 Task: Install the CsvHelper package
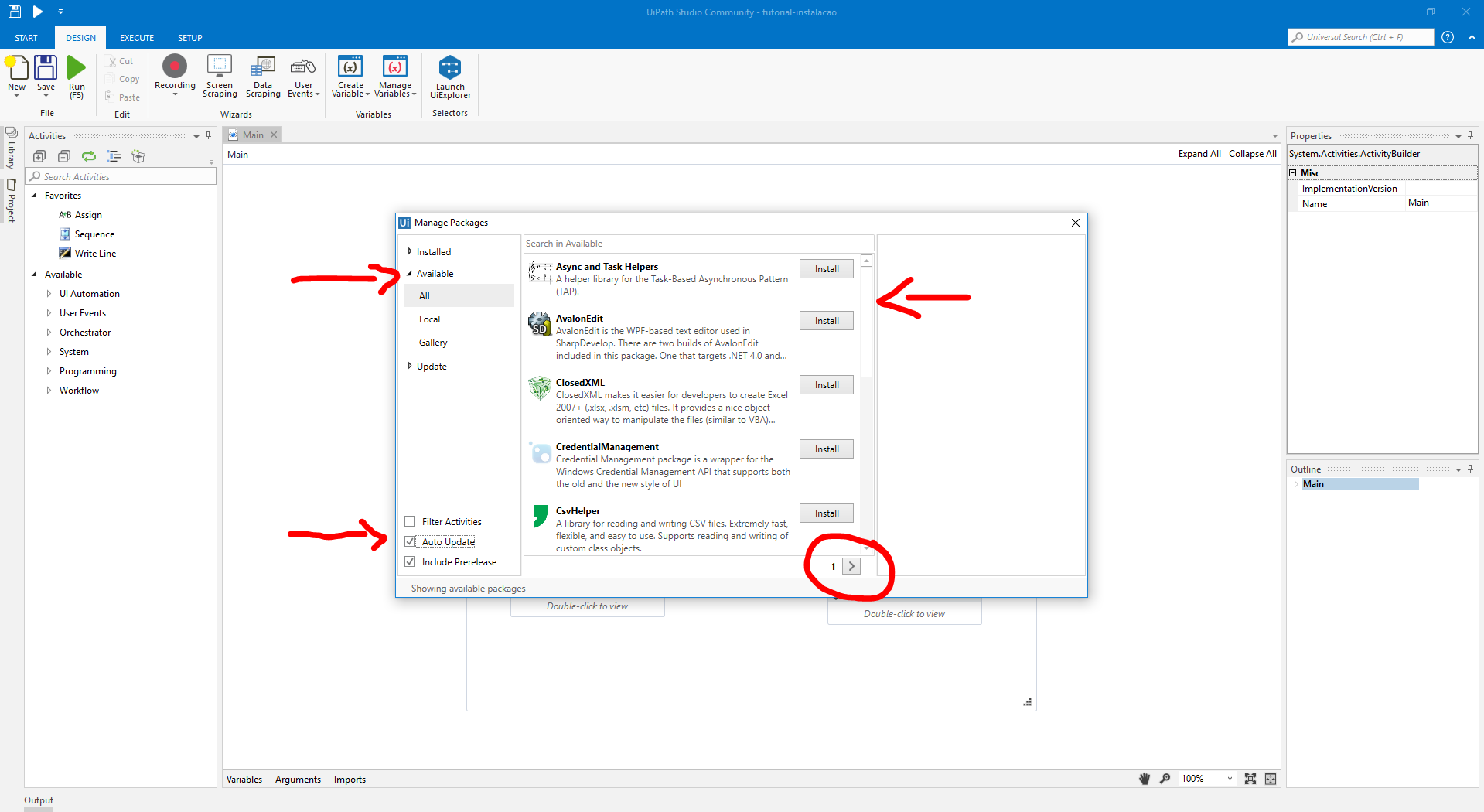827,513
